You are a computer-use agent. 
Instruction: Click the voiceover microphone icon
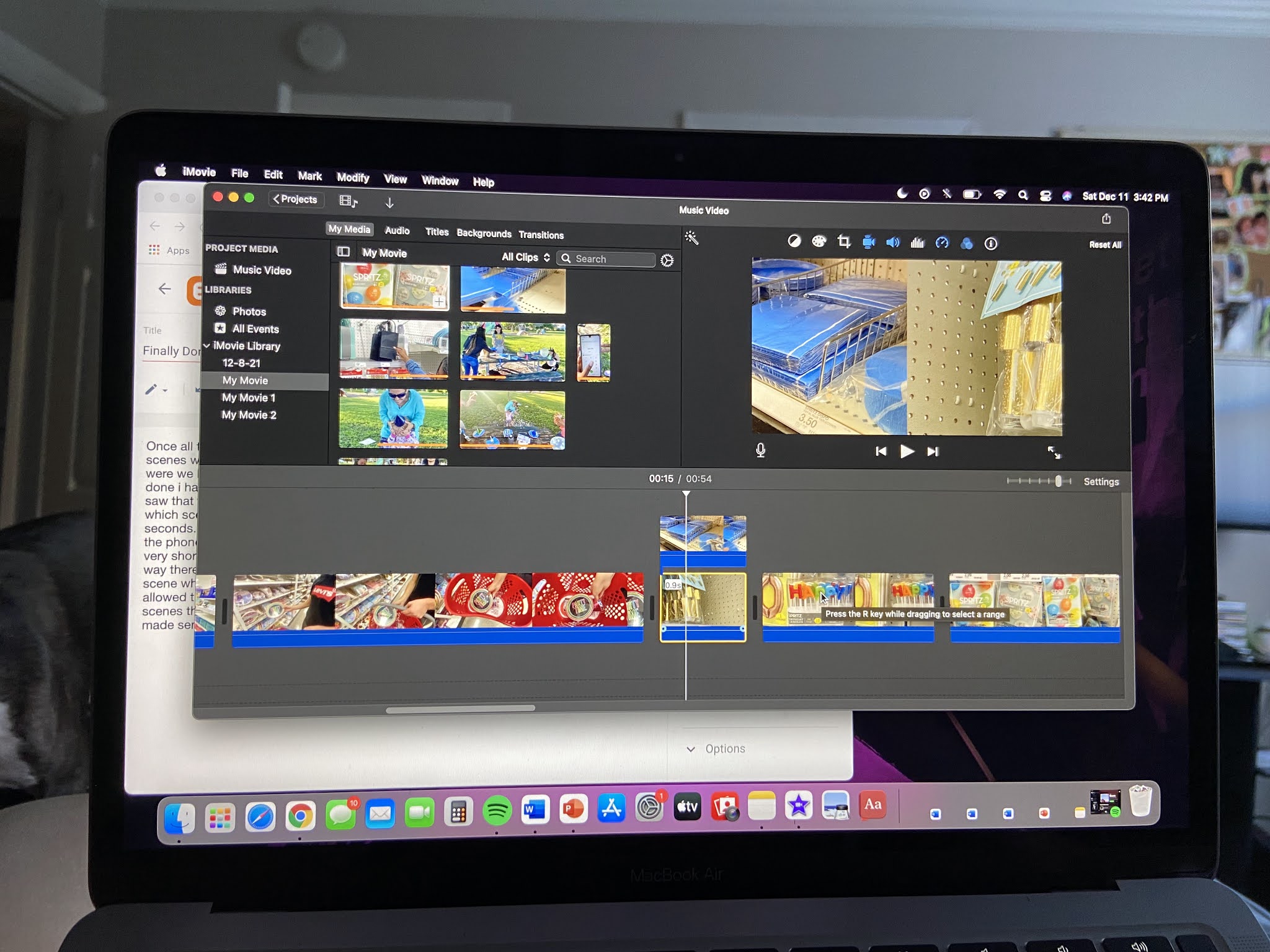pos(761,450)
